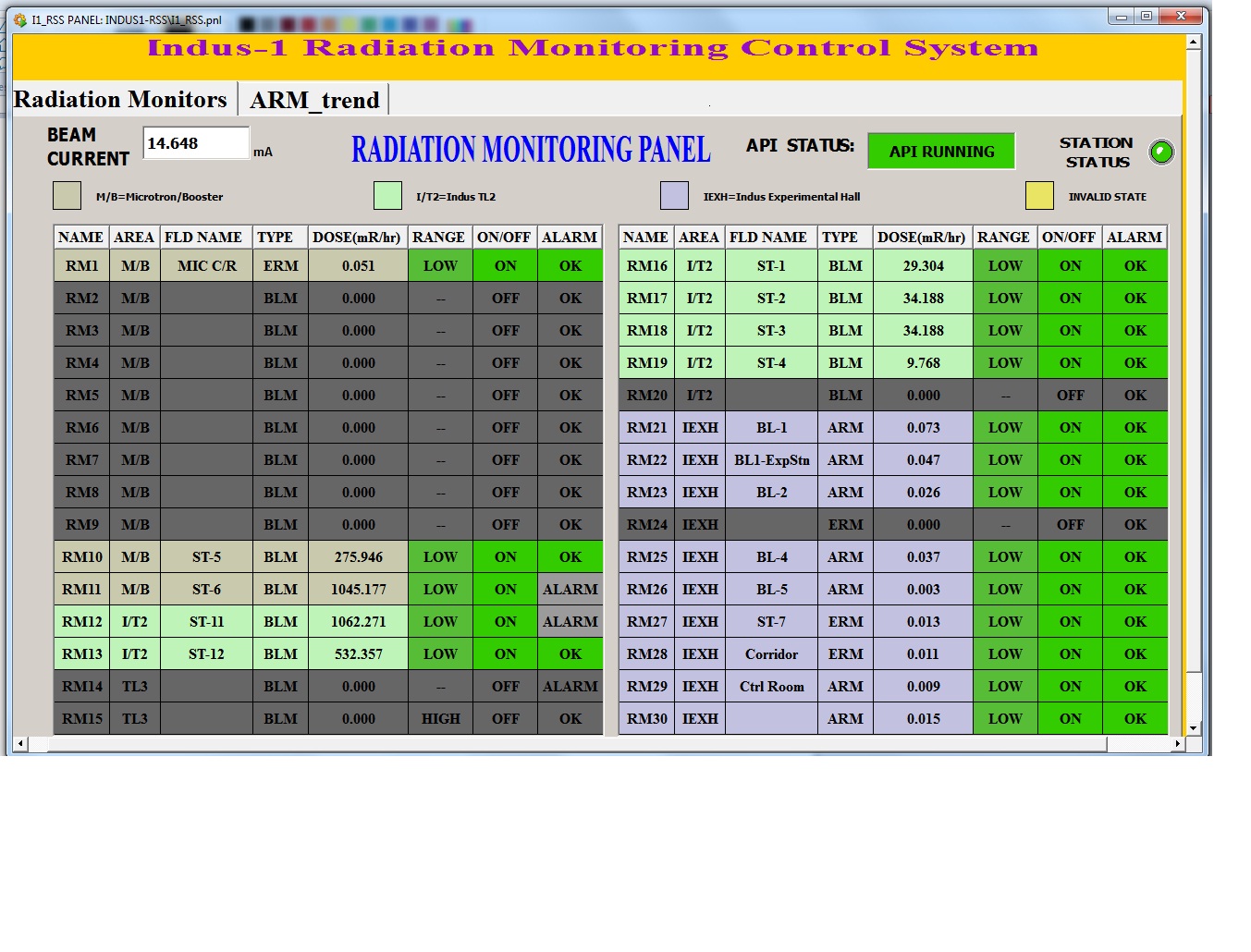Image resolution: width=1251 pixels, height=952 pixels.
Task: Toggle the ON/OFF cell for RM20
Action: click(x=1070, y=395)
